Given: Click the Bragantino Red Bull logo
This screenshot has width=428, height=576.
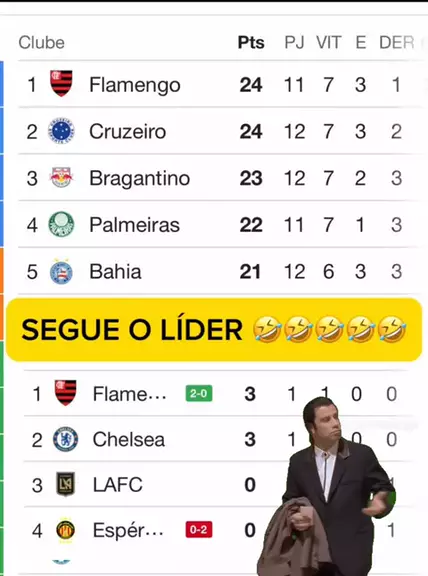Looking at the screenshot, I should click(x=61, y=177).
